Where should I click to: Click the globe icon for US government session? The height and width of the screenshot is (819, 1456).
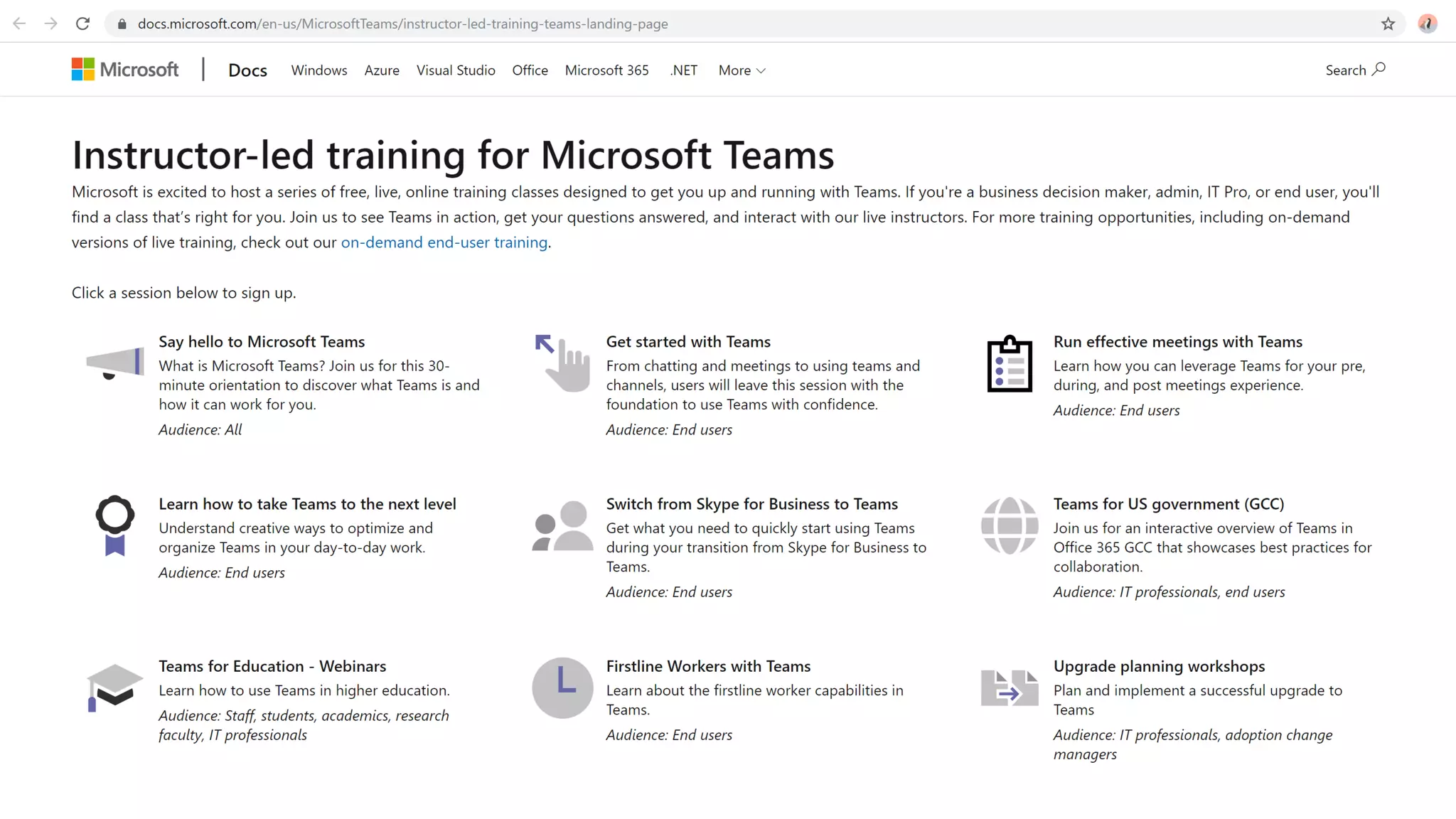point(1010,525)
